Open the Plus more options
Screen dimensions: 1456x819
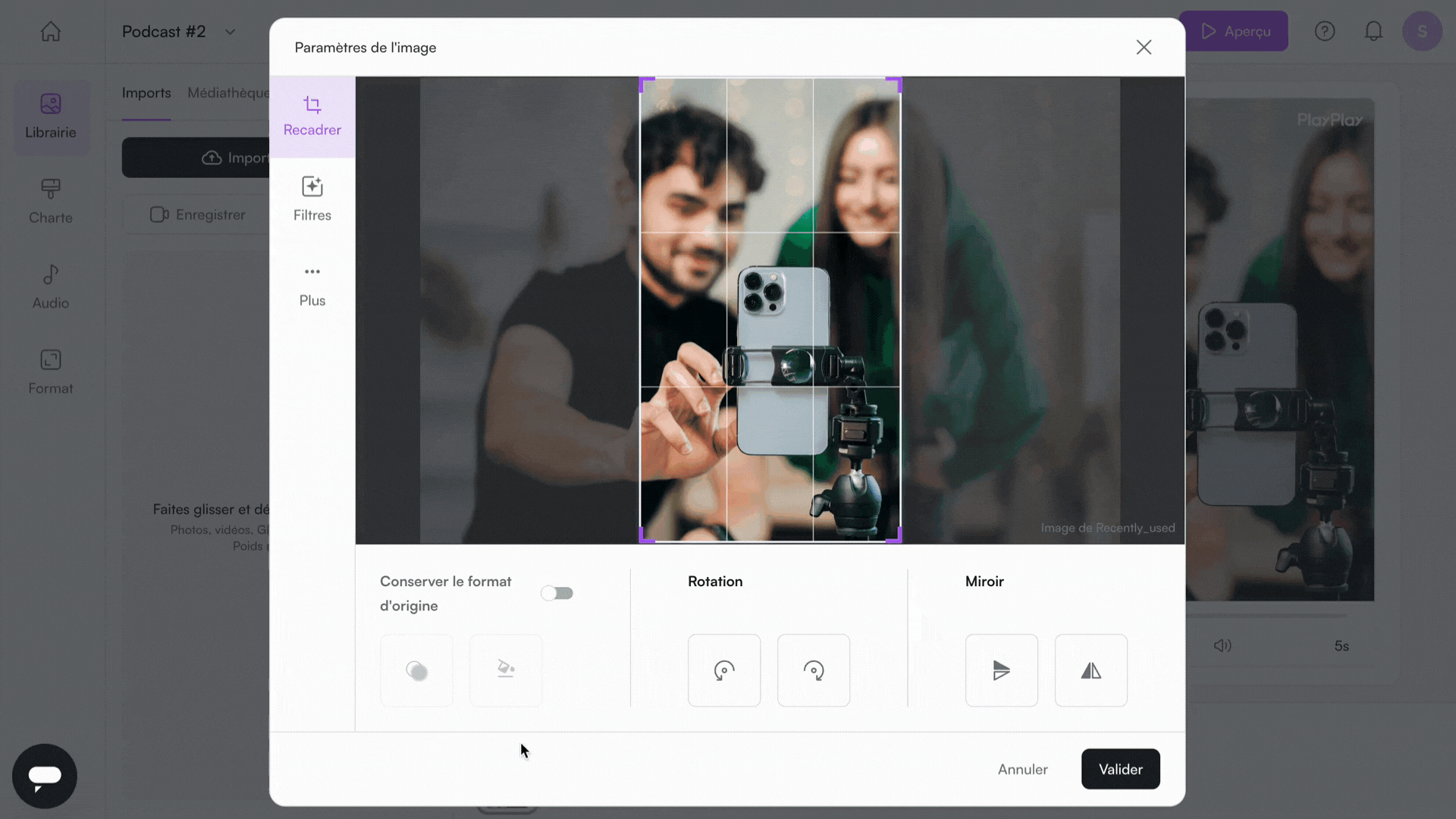point(312,285)
